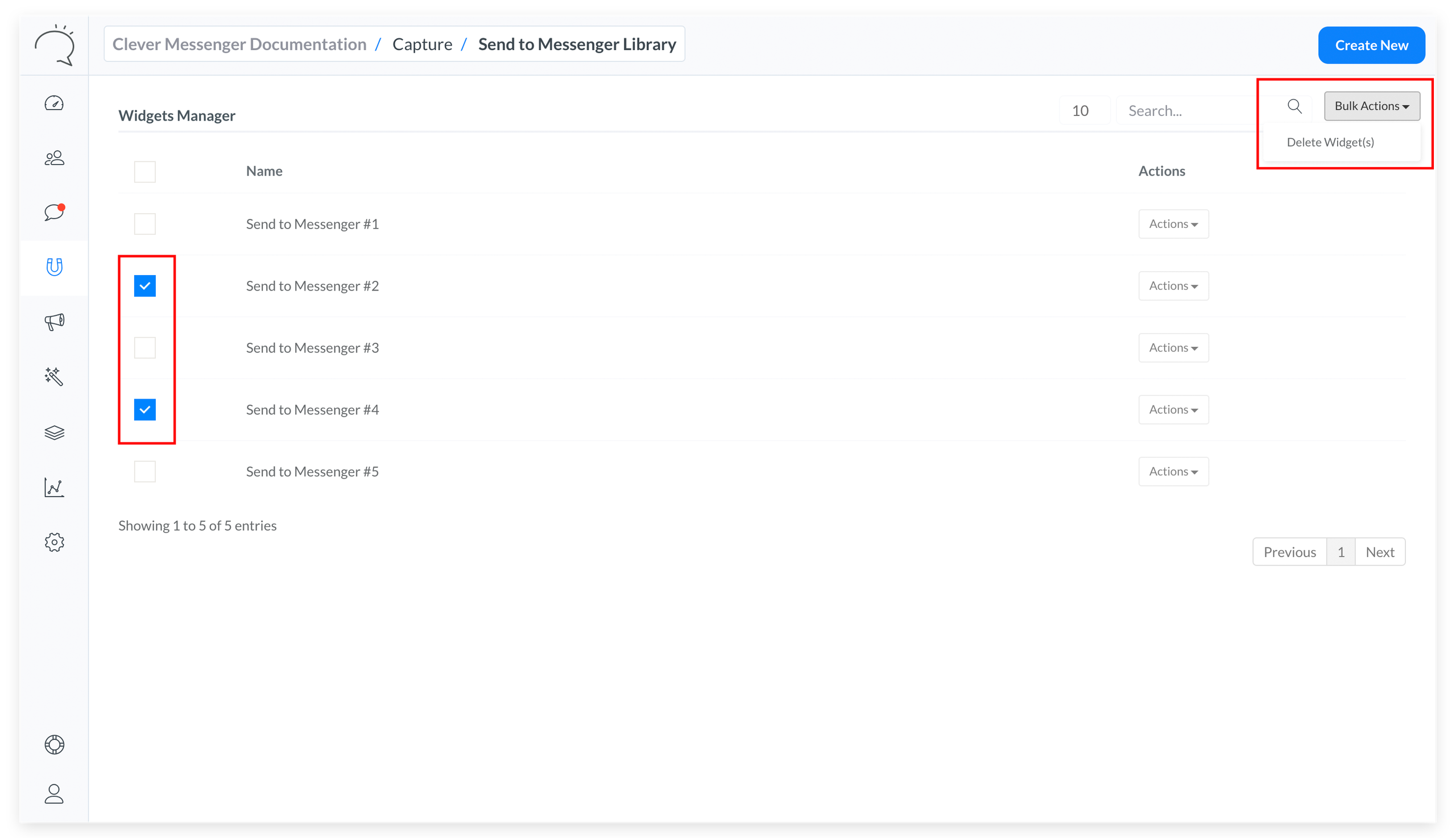Click the Create New button
Screen dimensions: 1456x838
[x=1371, y=45]
